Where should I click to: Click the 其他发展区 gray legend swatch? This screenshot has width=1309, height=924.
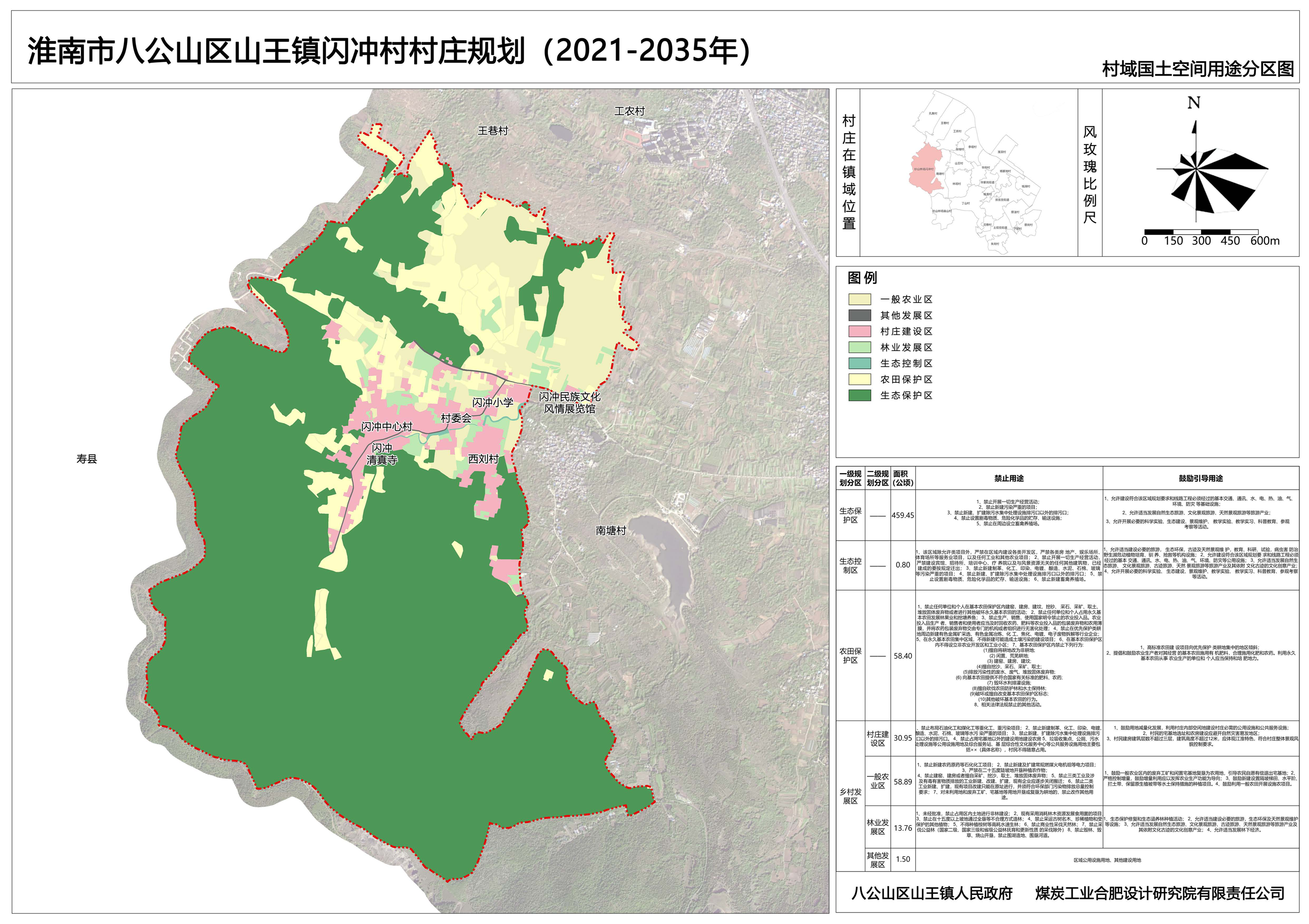pos(859,315)
